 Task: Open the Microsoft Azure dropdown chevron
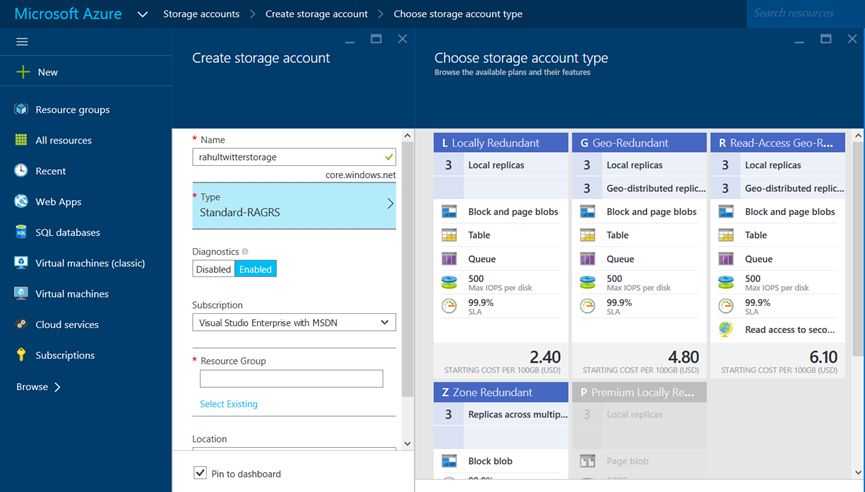point(142,14)
